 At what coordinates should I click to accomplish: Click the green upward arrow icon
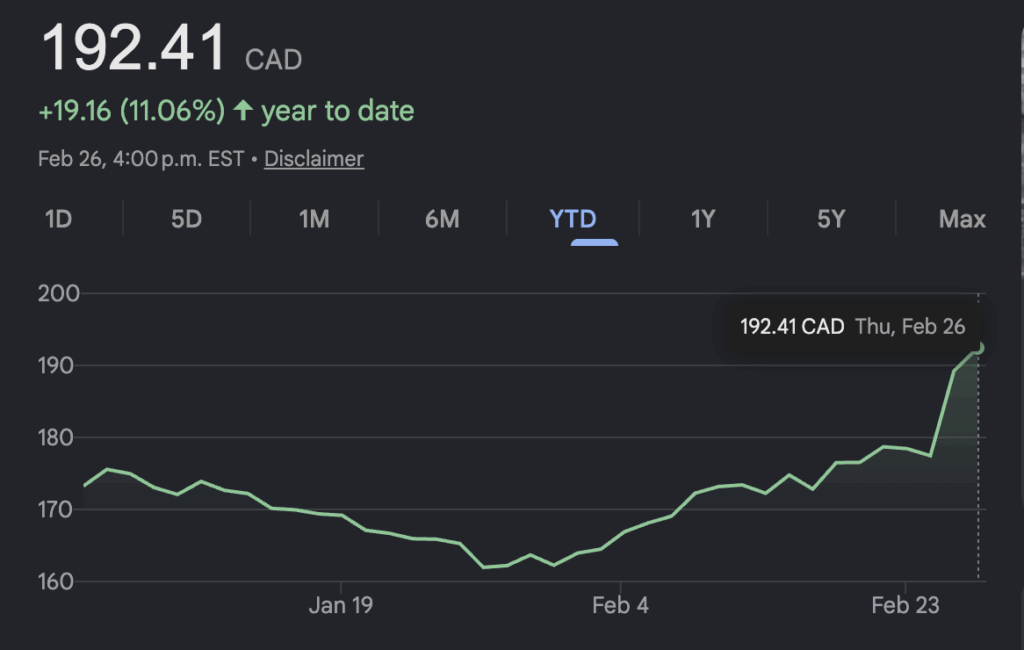(243, 111)
